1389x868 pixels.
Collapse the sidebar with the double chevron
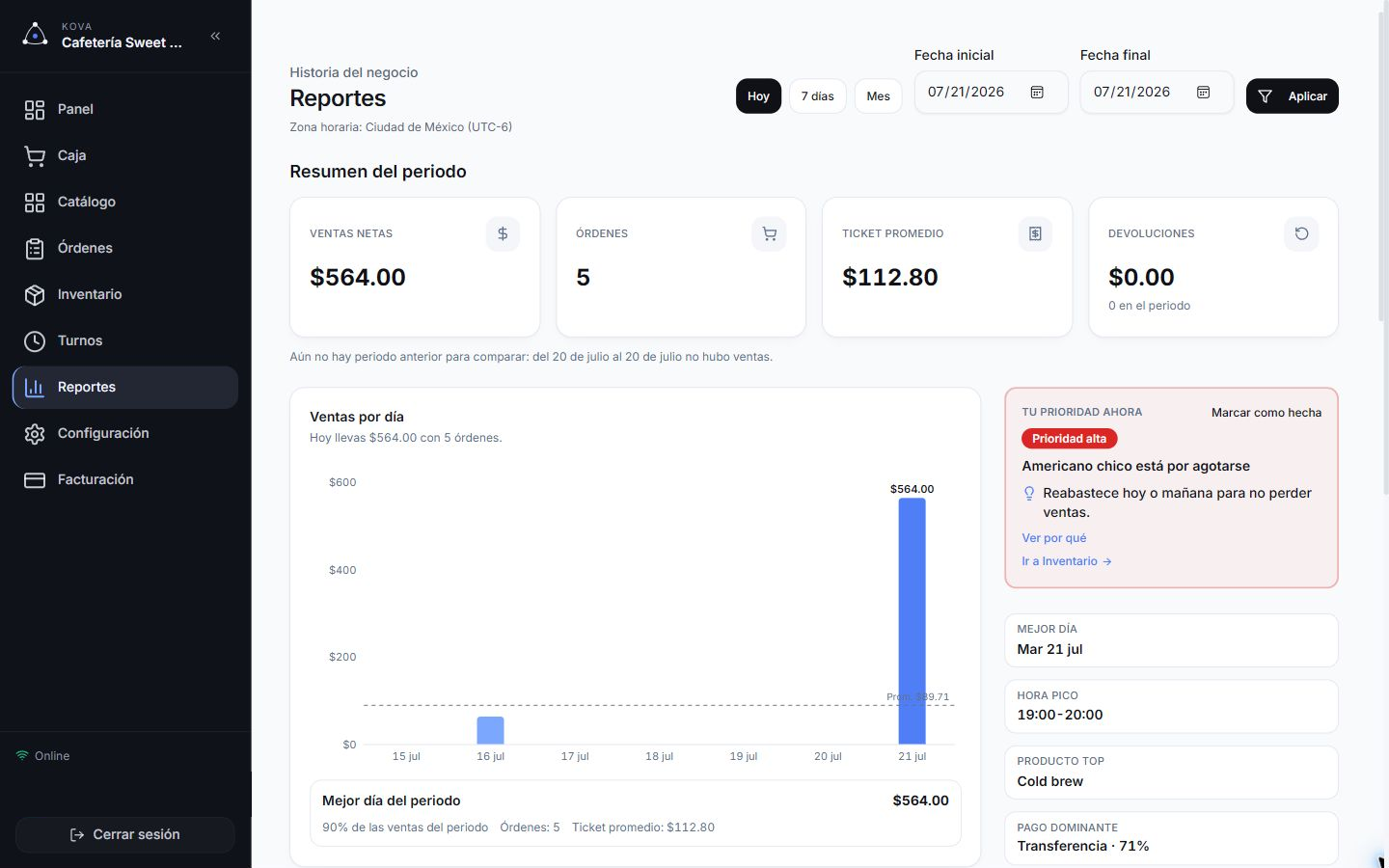click(x=215, y=36)
